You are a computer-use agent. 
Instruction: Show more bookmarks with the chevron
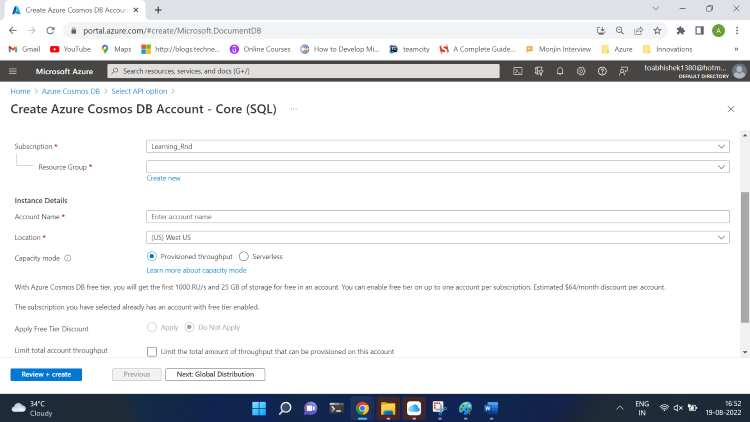[x=737, y=49]
